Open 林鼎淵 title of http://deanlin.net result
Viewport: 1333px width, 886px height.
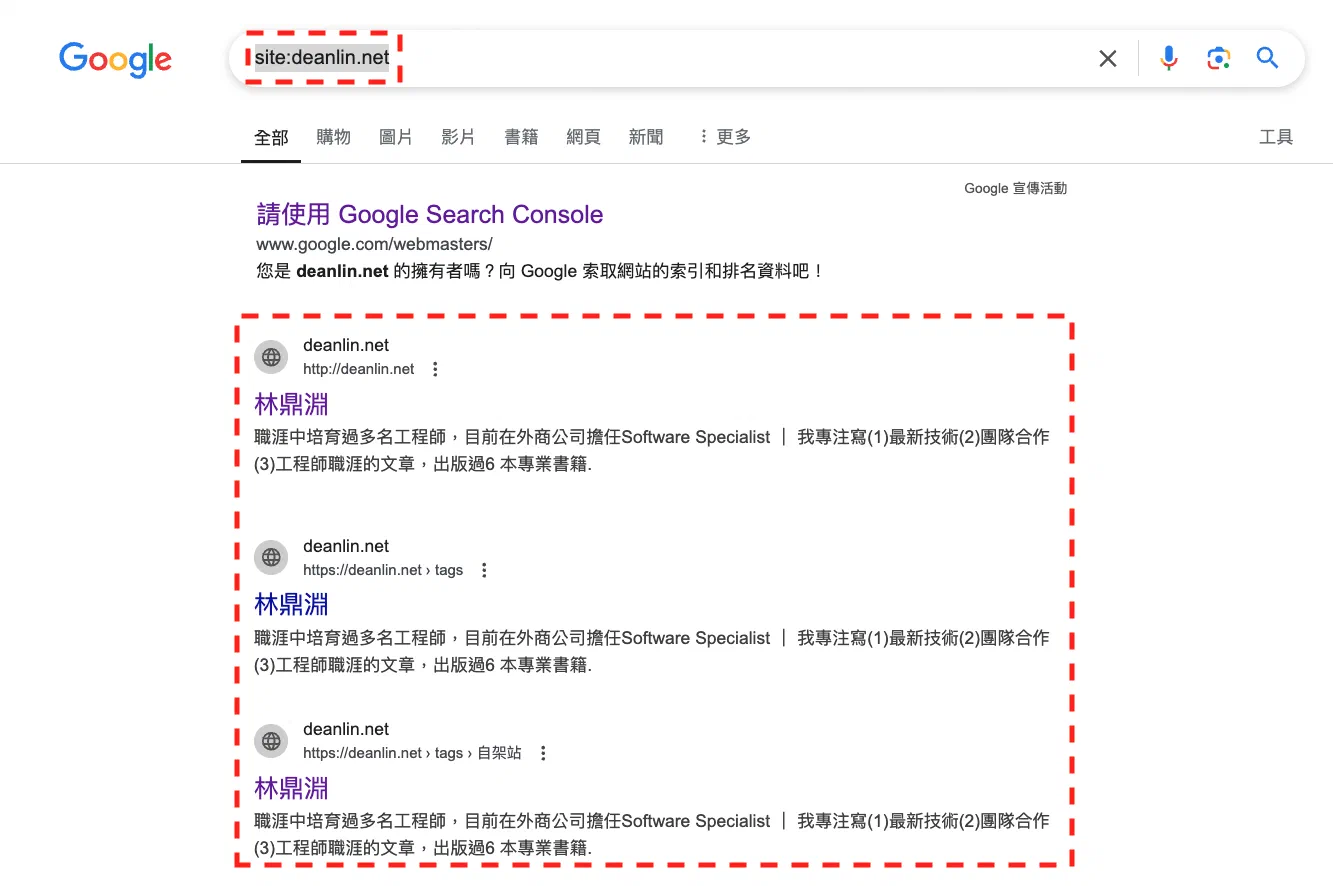(292, 404)
